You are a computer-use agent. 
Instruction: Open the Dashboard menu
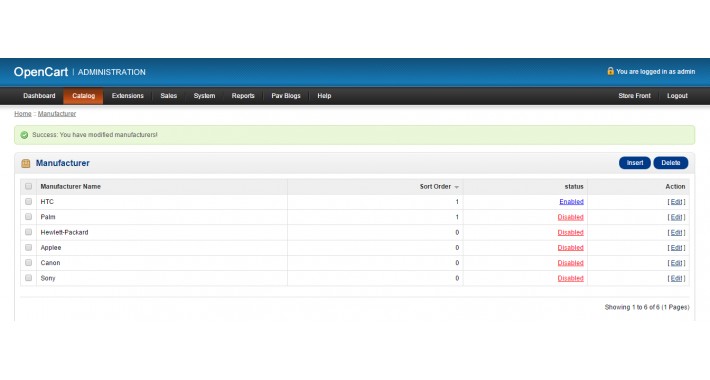[39, 96]
